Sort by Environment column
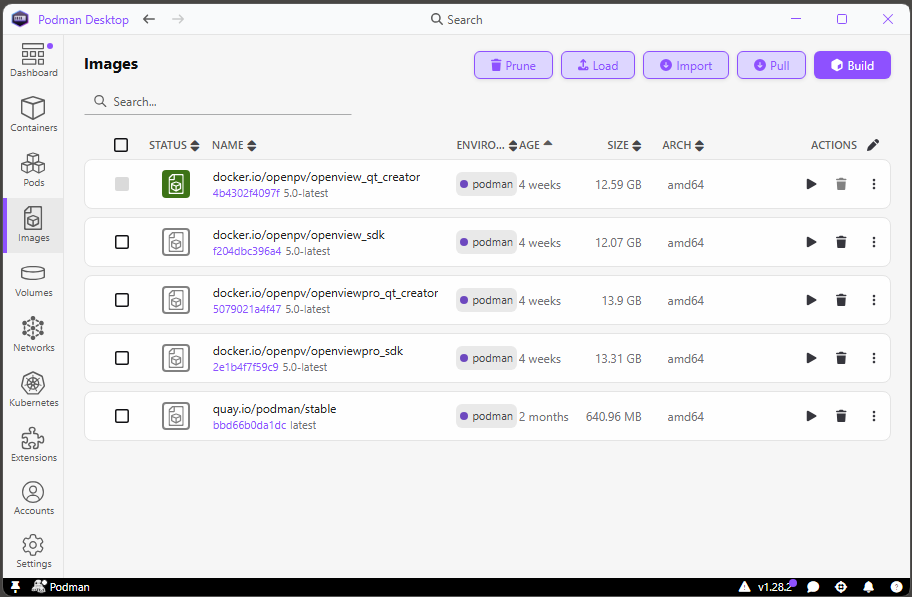Viewport: 912px width, 597px height. point(486,145)
